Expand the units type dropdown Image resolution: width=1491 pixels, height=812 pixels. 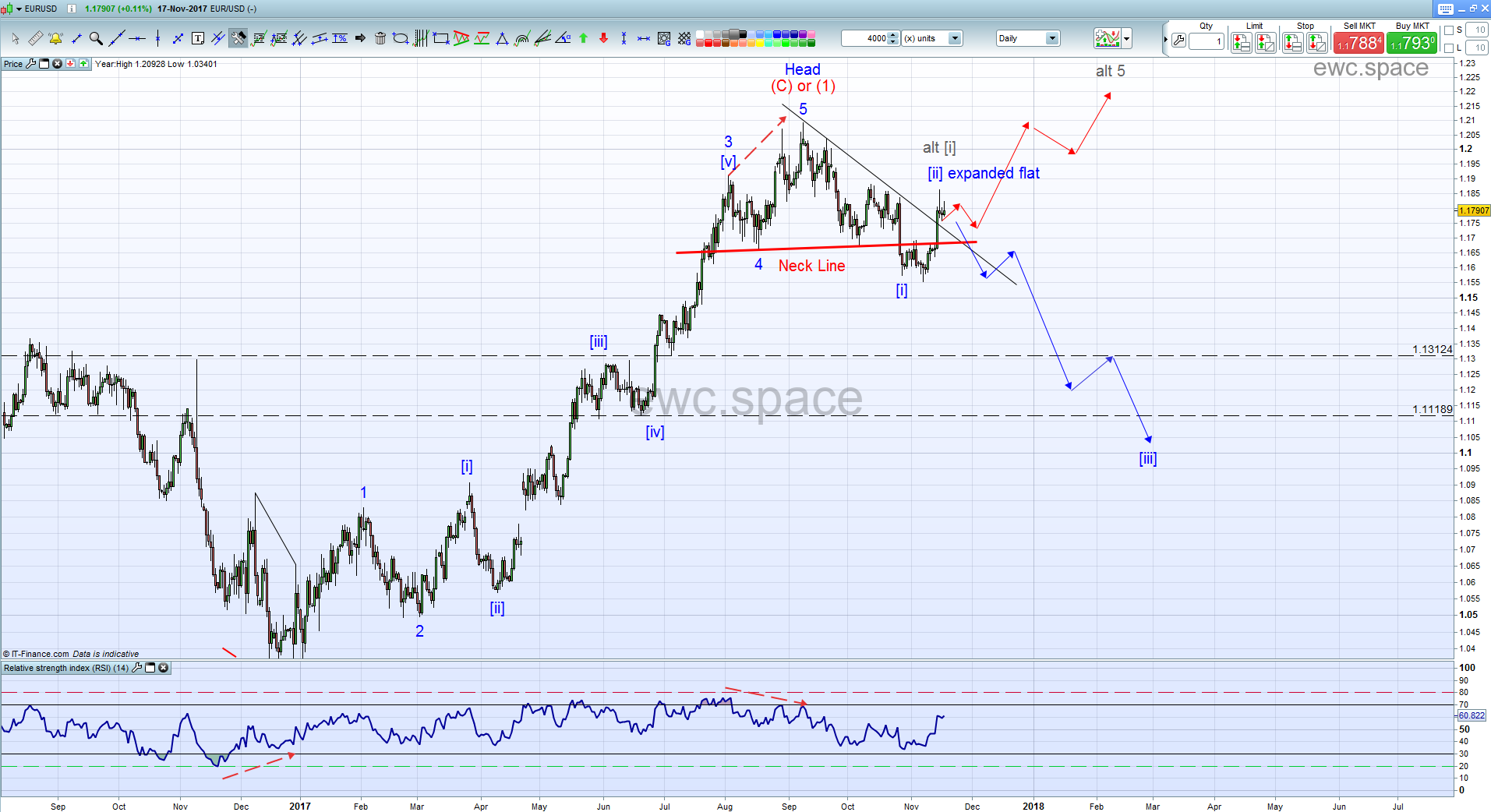click(x=954, y=38)
